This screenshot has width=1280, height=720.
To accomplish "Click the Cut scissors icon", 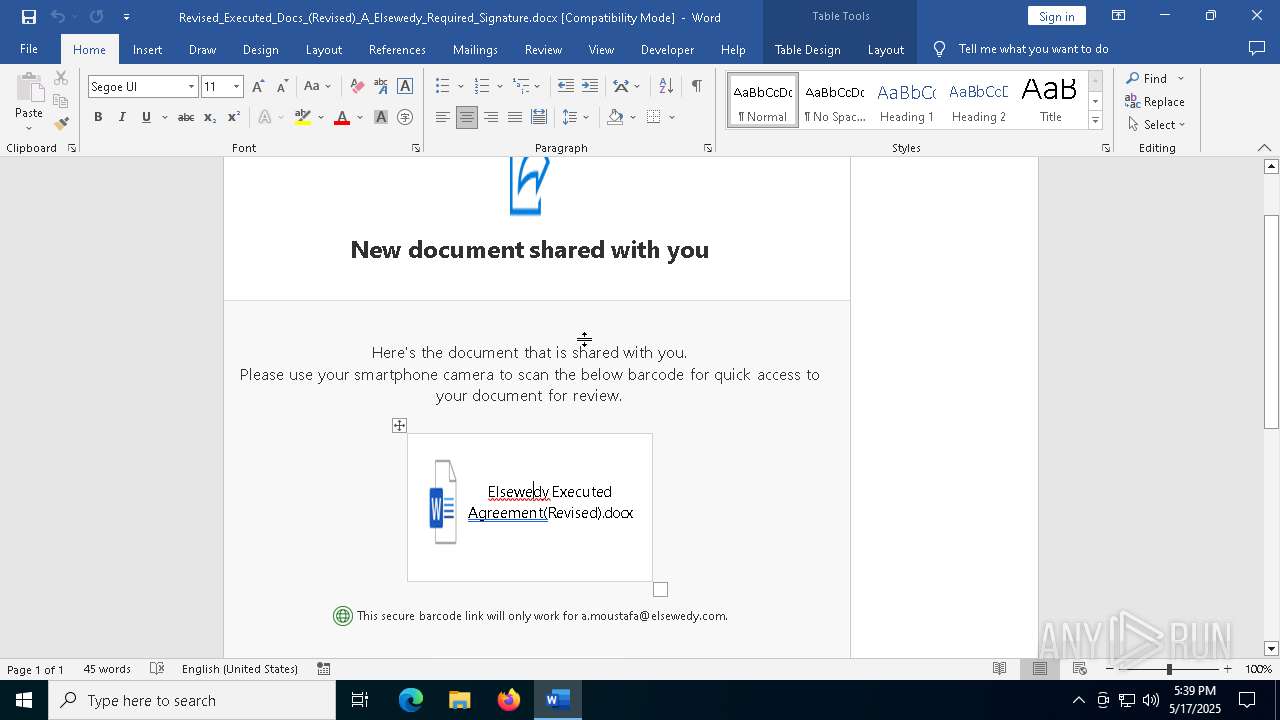I will point(61,78).
